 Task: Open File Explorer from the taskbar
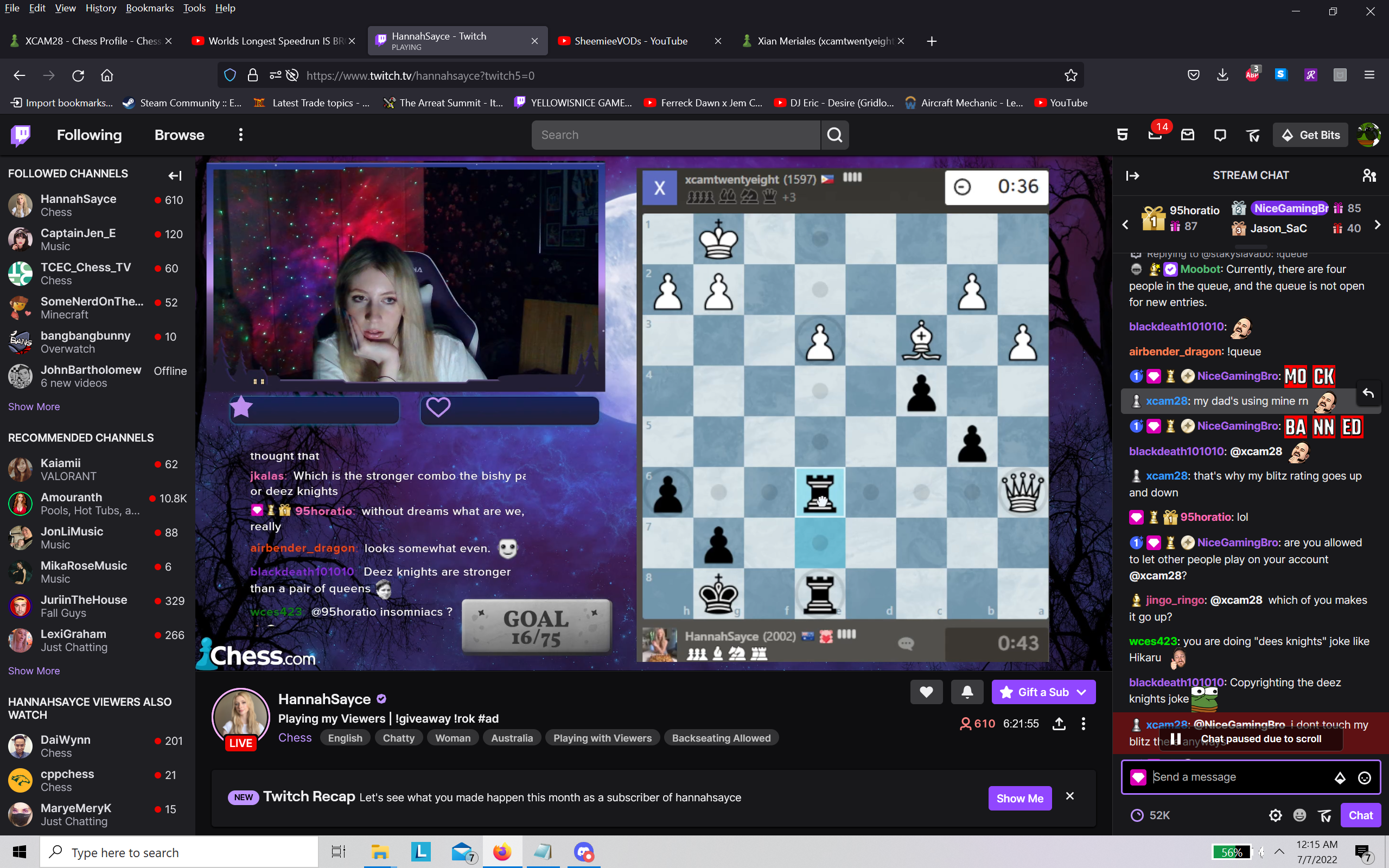tap(379, 852)
